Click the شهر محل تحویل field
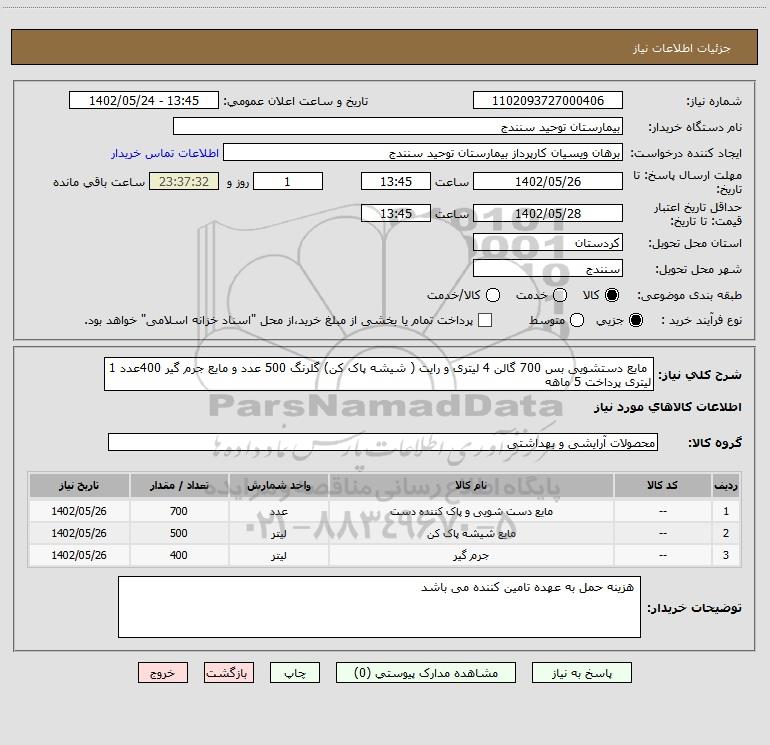Image resolution: width=770 pixels, height=745 pixels. click(547, 269)
